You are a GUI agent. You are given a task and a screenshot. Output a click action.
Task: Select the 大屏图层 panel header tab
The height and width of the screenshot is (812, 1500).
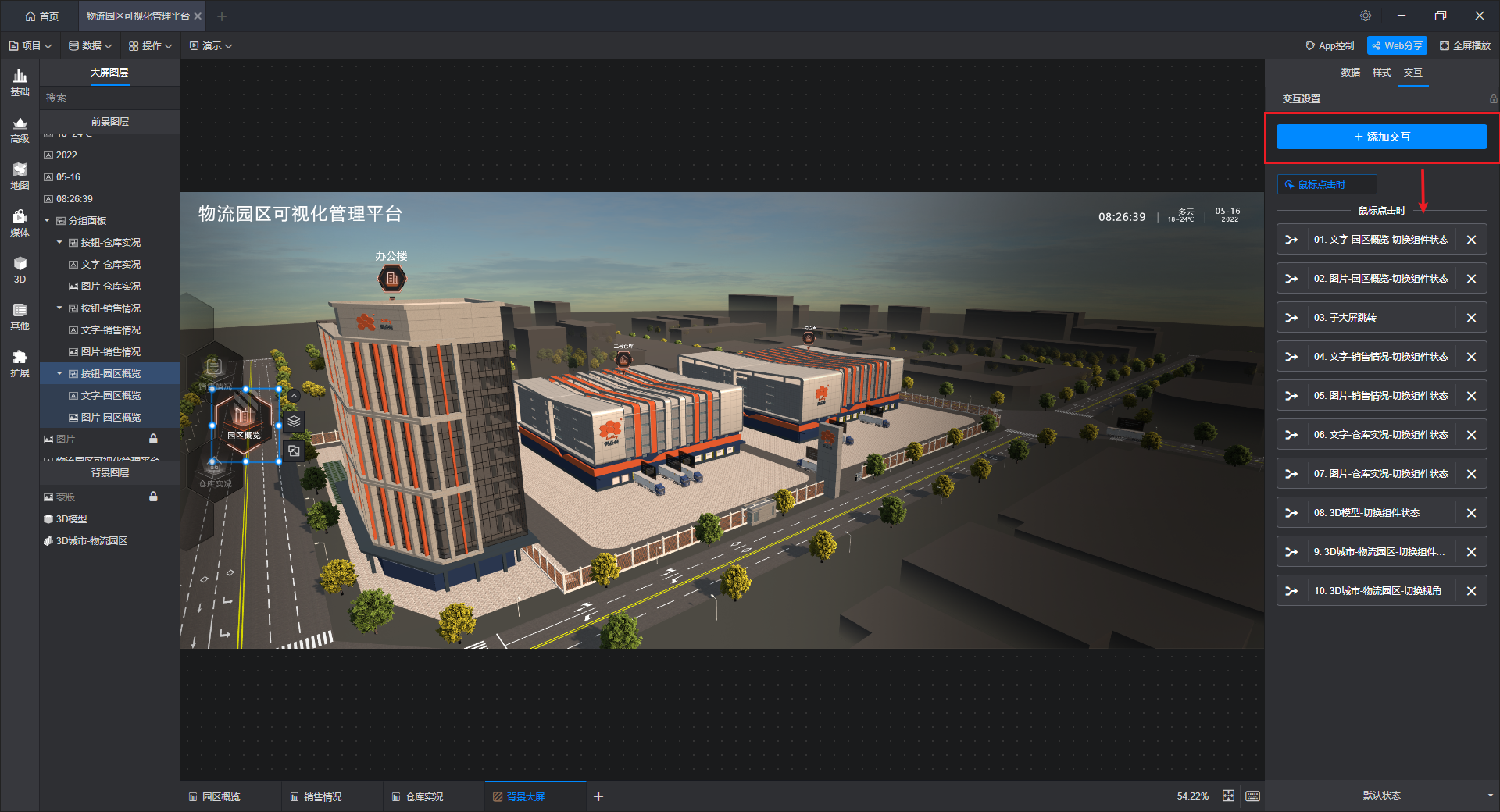pos(109,73)
